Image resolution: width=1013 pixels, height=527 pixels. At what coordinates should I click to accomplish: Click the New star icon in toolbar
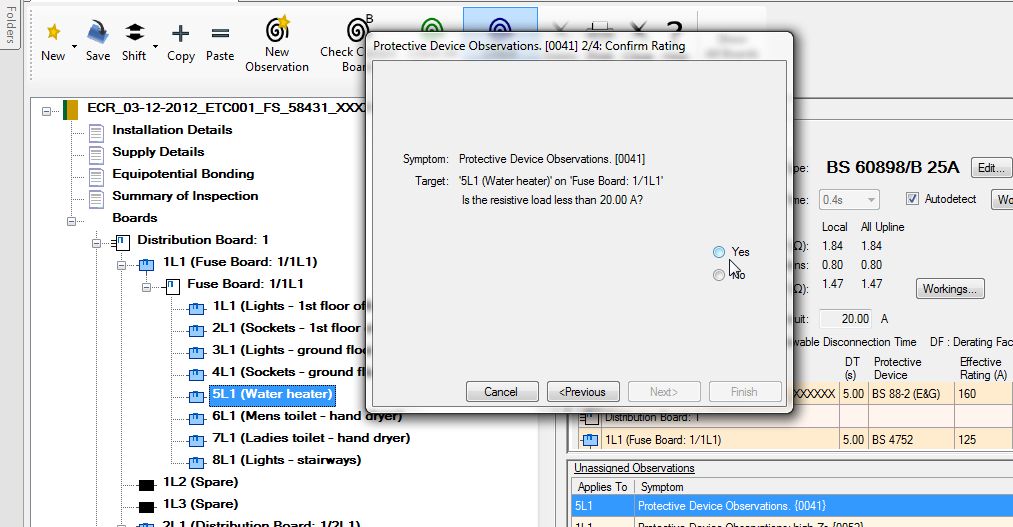coord(54,32)
